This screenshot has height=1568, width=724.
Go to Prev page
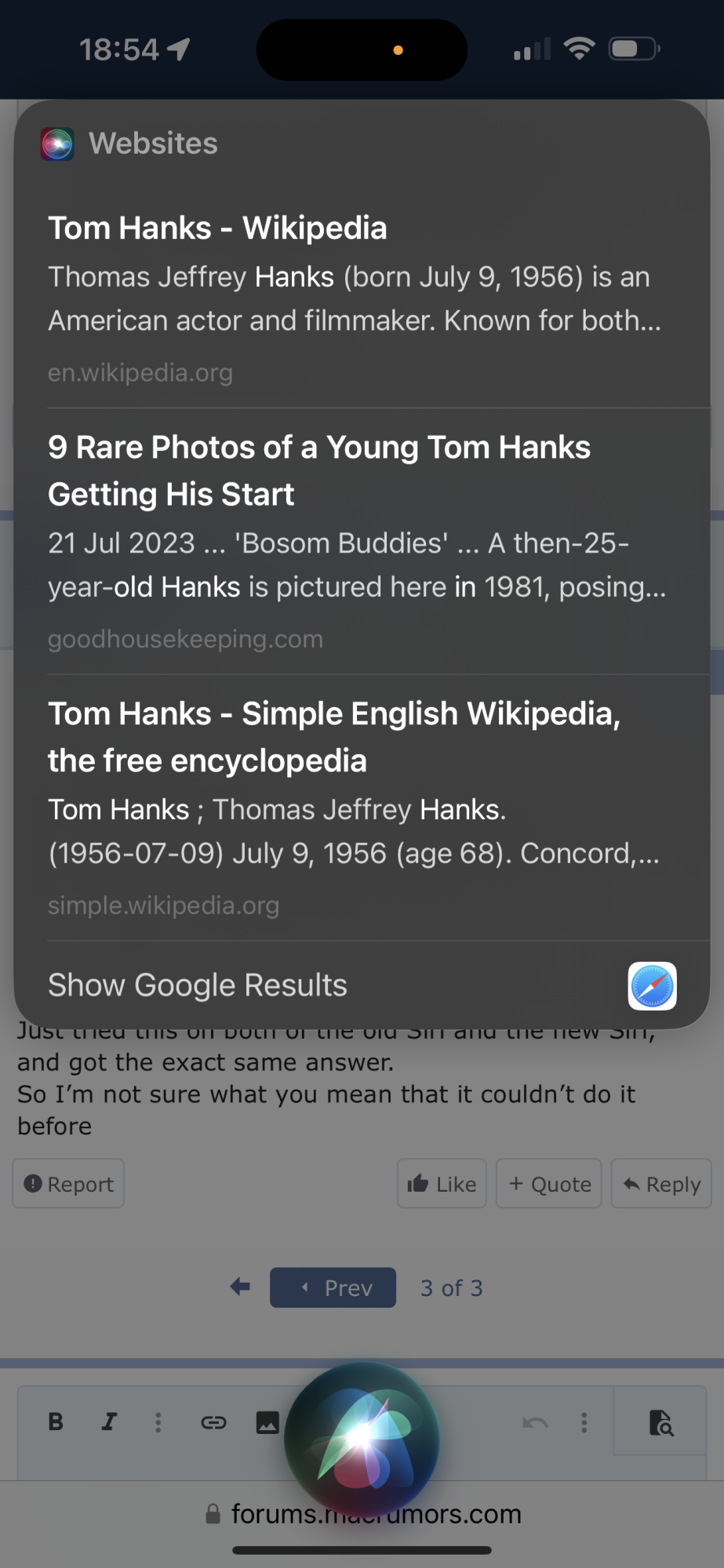point(333,1287)
